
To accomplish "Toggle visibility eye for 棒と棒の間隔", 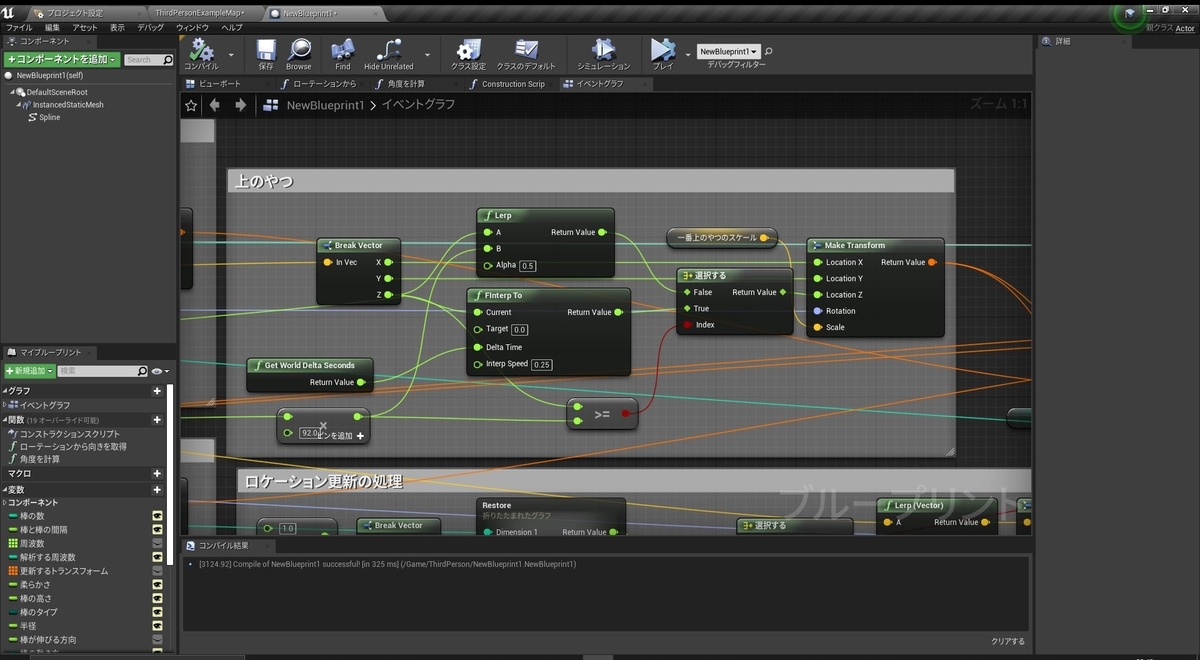I will (x=157, y=530).
